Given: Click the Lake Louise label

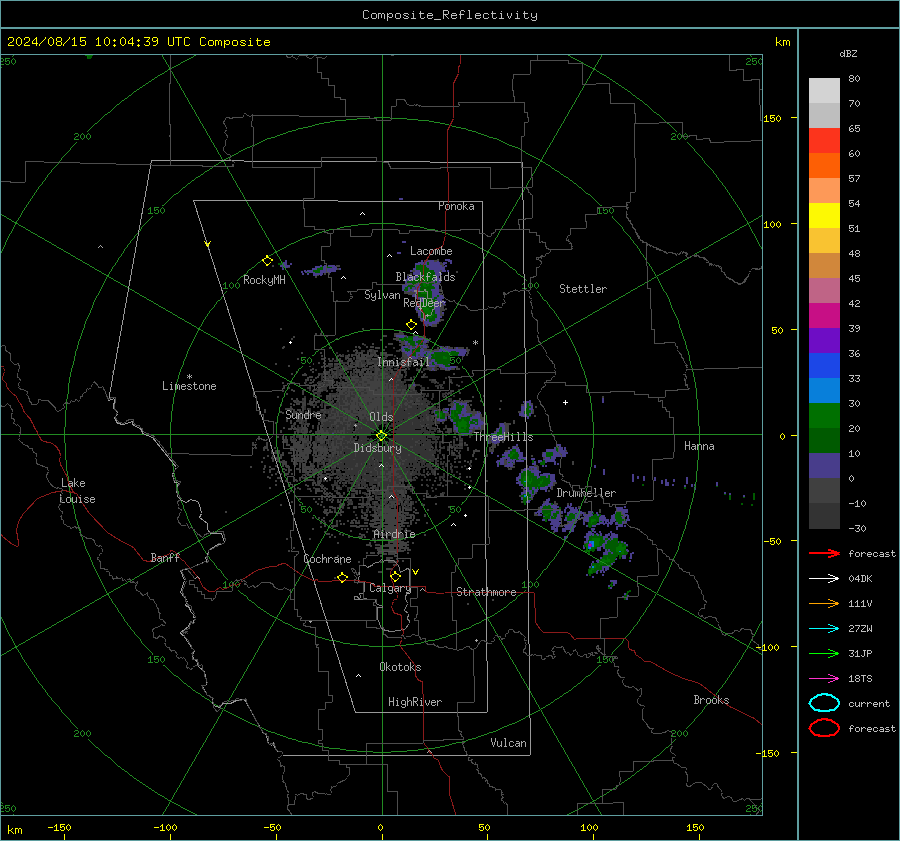Looking at the screenshot, I should (77, 491).
